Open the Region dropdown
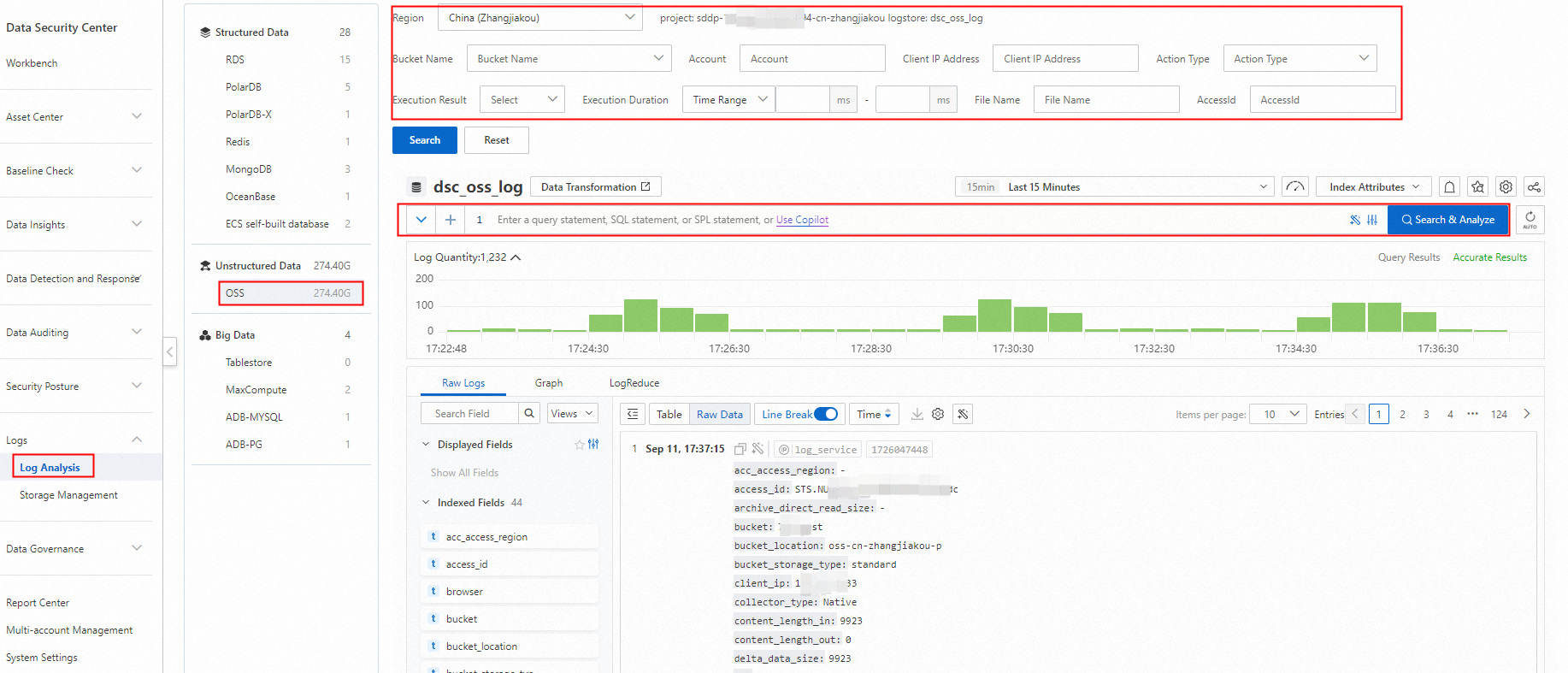Screen dimensions: 1568x673 coord(539,18)
